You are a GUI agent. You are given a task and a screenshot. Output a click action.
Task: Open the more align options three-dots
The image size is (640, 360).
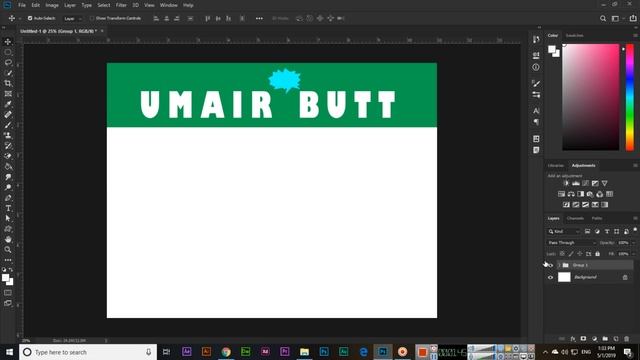tap(259, 18)
